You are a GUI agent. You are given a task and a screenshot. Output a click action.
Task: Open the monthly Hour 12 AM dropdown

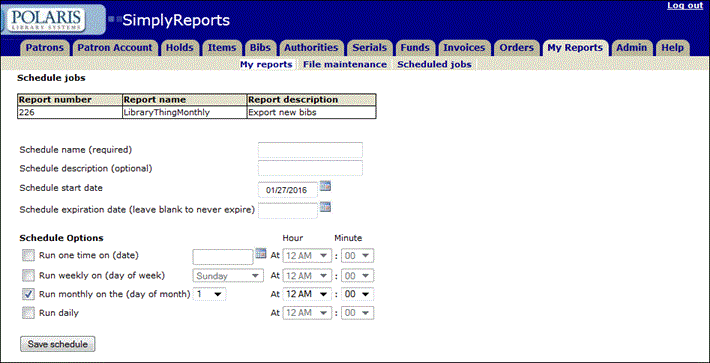307,294
